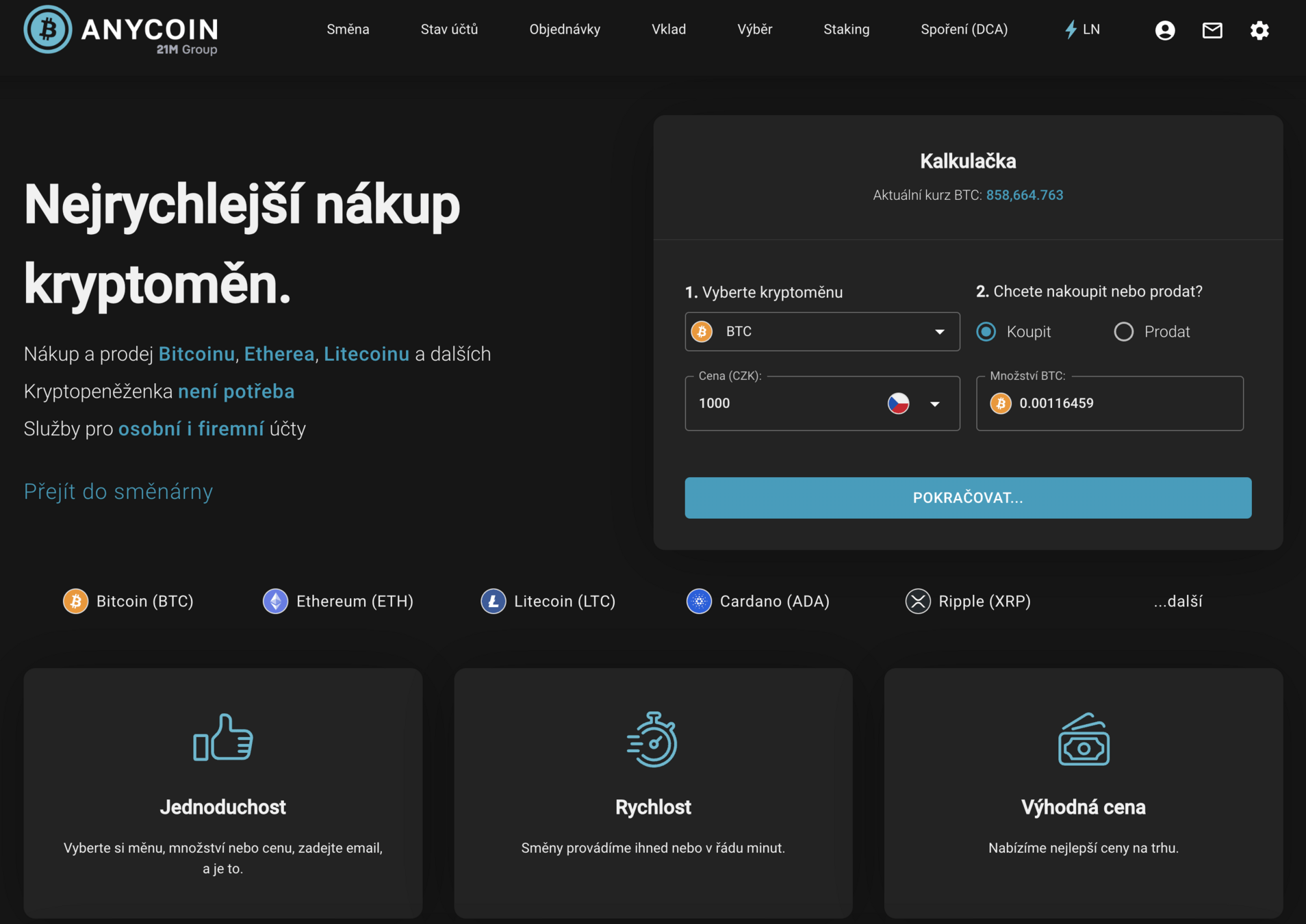
Task: Click the Bitcoin icon in cryptocurrency selector
Action: tap(702, 331)
